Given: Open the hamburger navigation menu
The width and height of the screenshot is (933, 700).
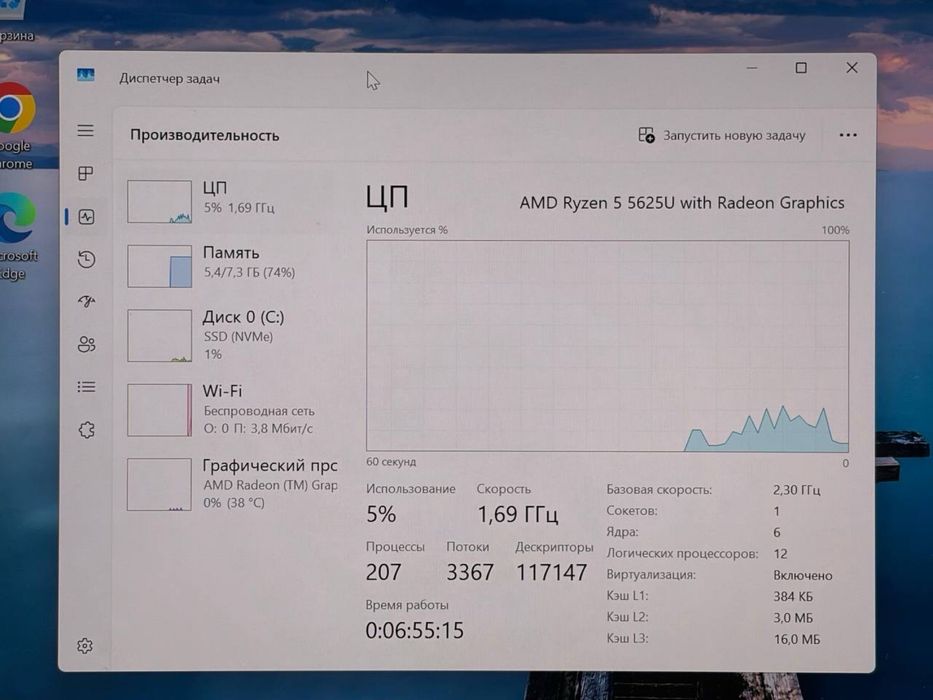Looking at the screenshot, I should coord(86,130).
